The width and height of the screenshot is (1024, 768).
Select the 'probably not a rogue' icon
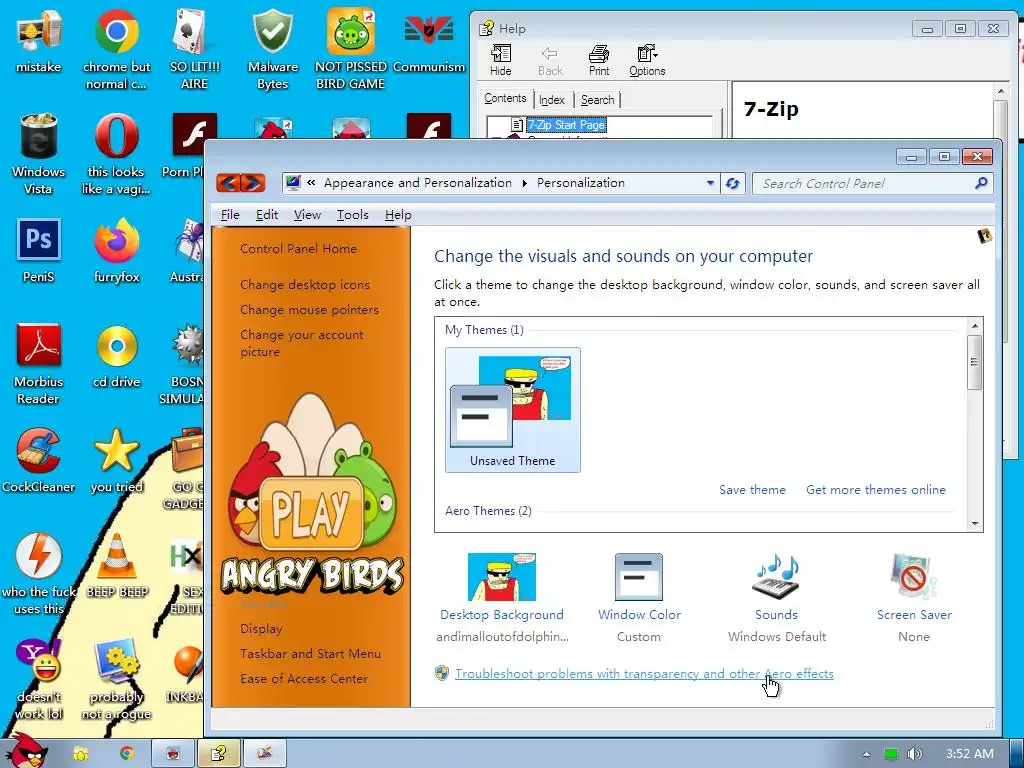(116, 679)
